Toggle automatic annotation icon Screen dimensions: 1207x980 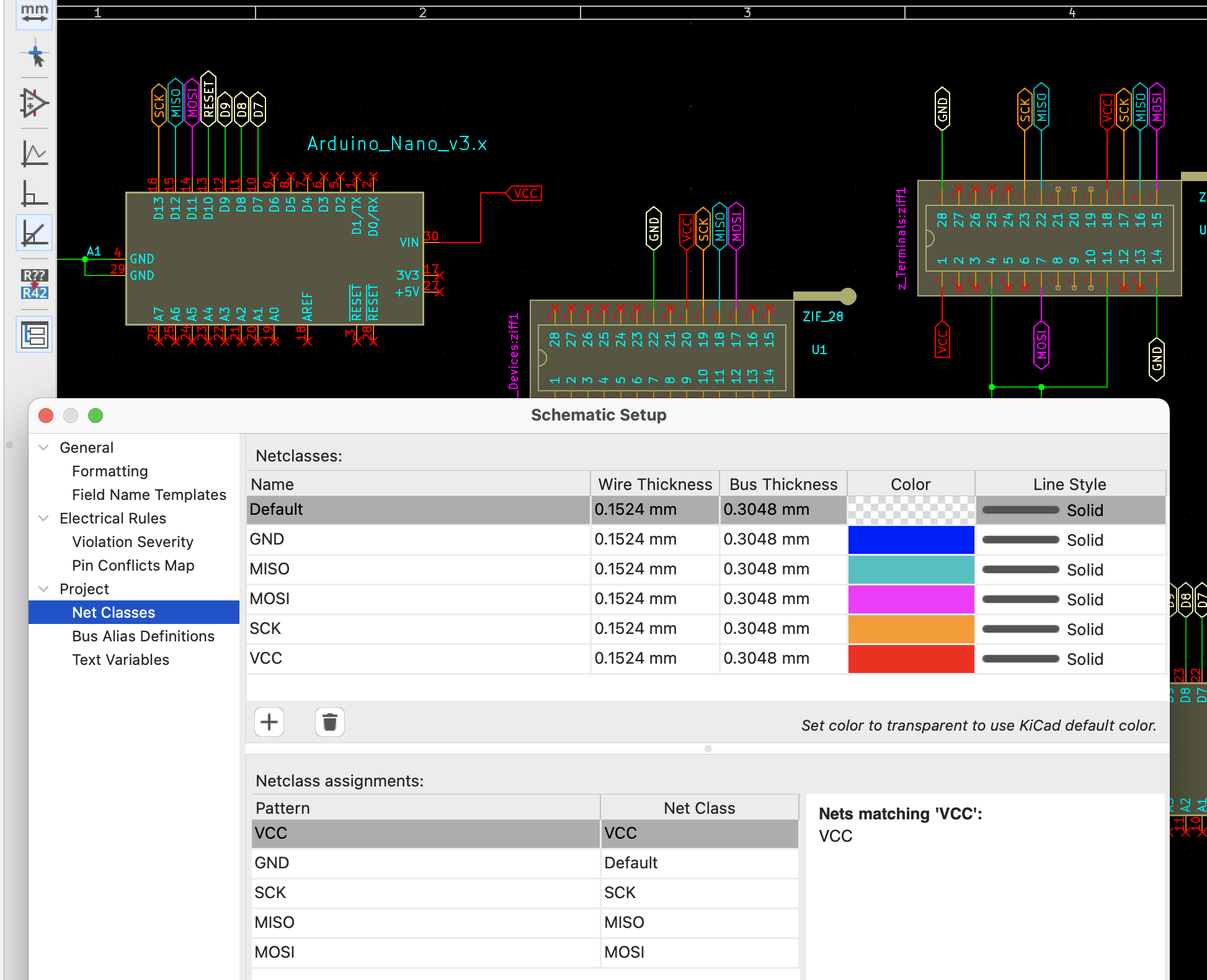(x=34, y=284)
